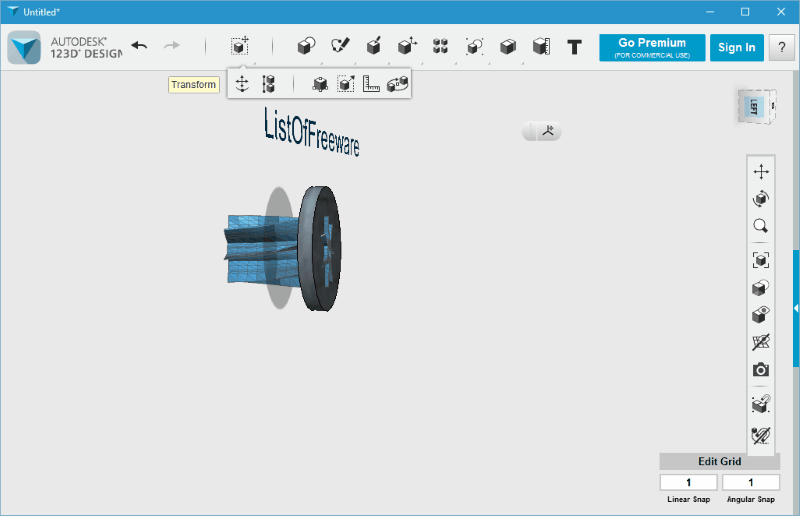Open materials and outlines display options
This screenshot has width=800, height=516.
point(761,287)
